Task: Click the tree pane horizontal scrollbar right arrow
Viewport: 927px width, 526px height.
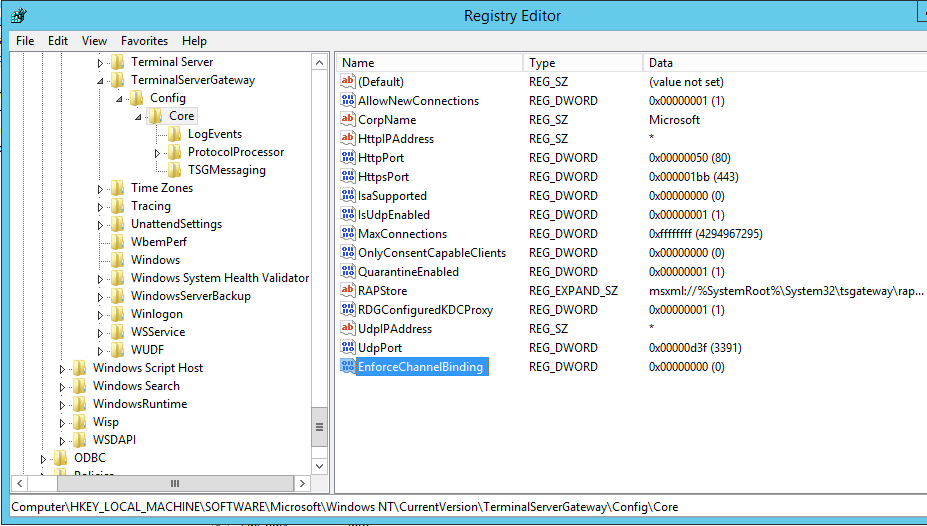Action: coord(303,483)
